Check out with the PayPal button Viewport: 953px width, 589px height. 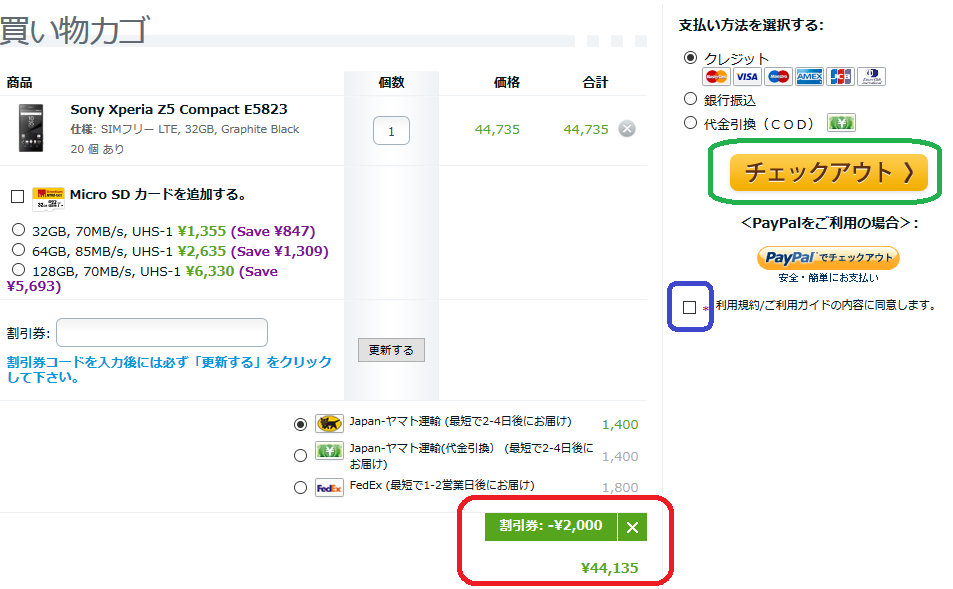pyautogui.click(x=828, y=258)
